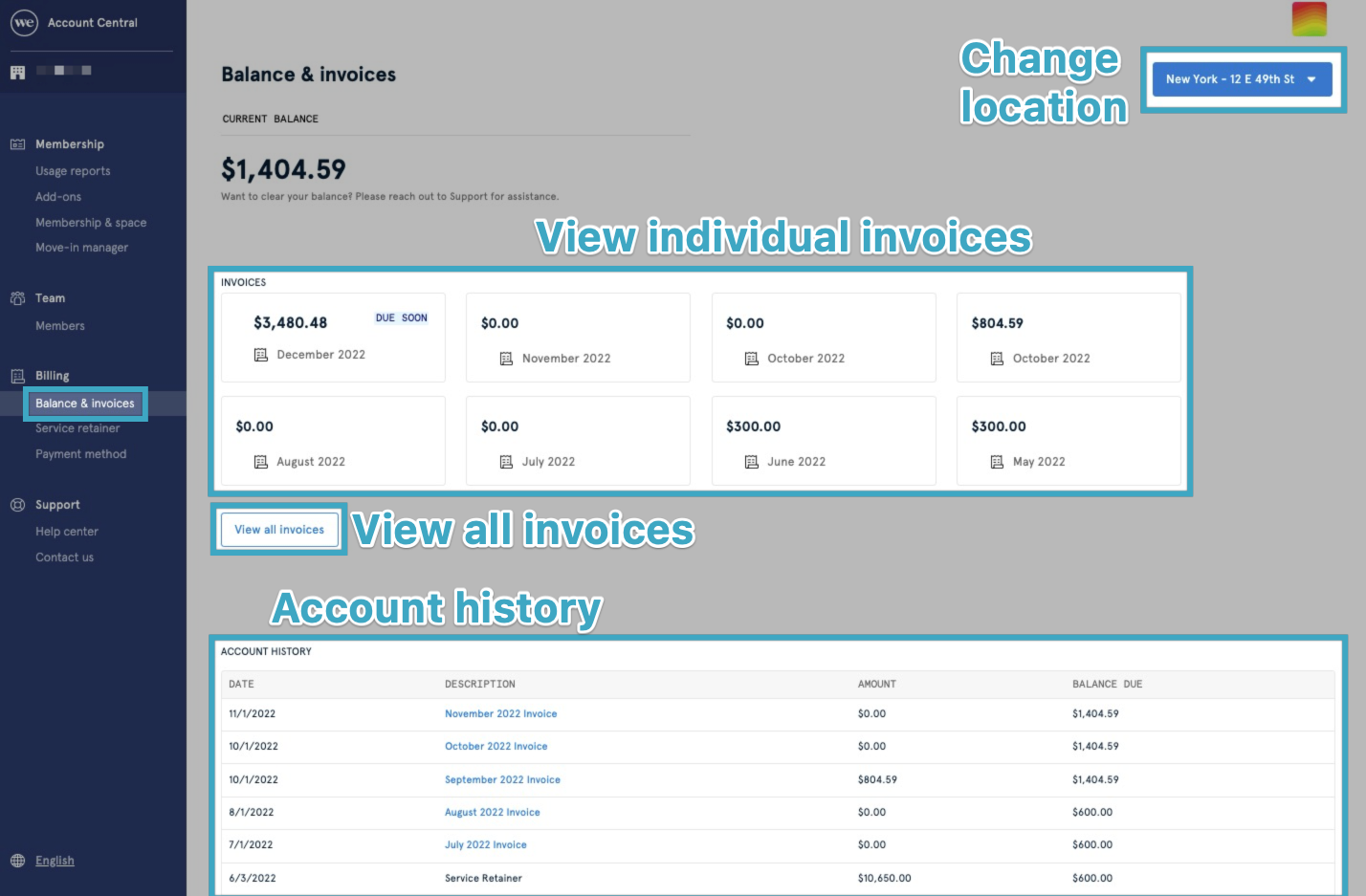
Task: Select the Team people icon in sidebar
Action: pos(18,297)
